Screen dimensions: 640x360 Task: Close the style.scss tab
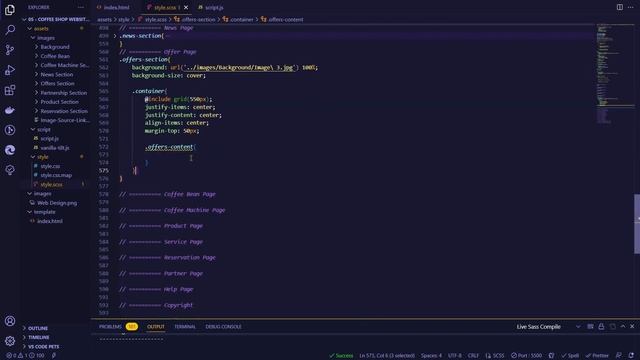click(x=186, y=7)
